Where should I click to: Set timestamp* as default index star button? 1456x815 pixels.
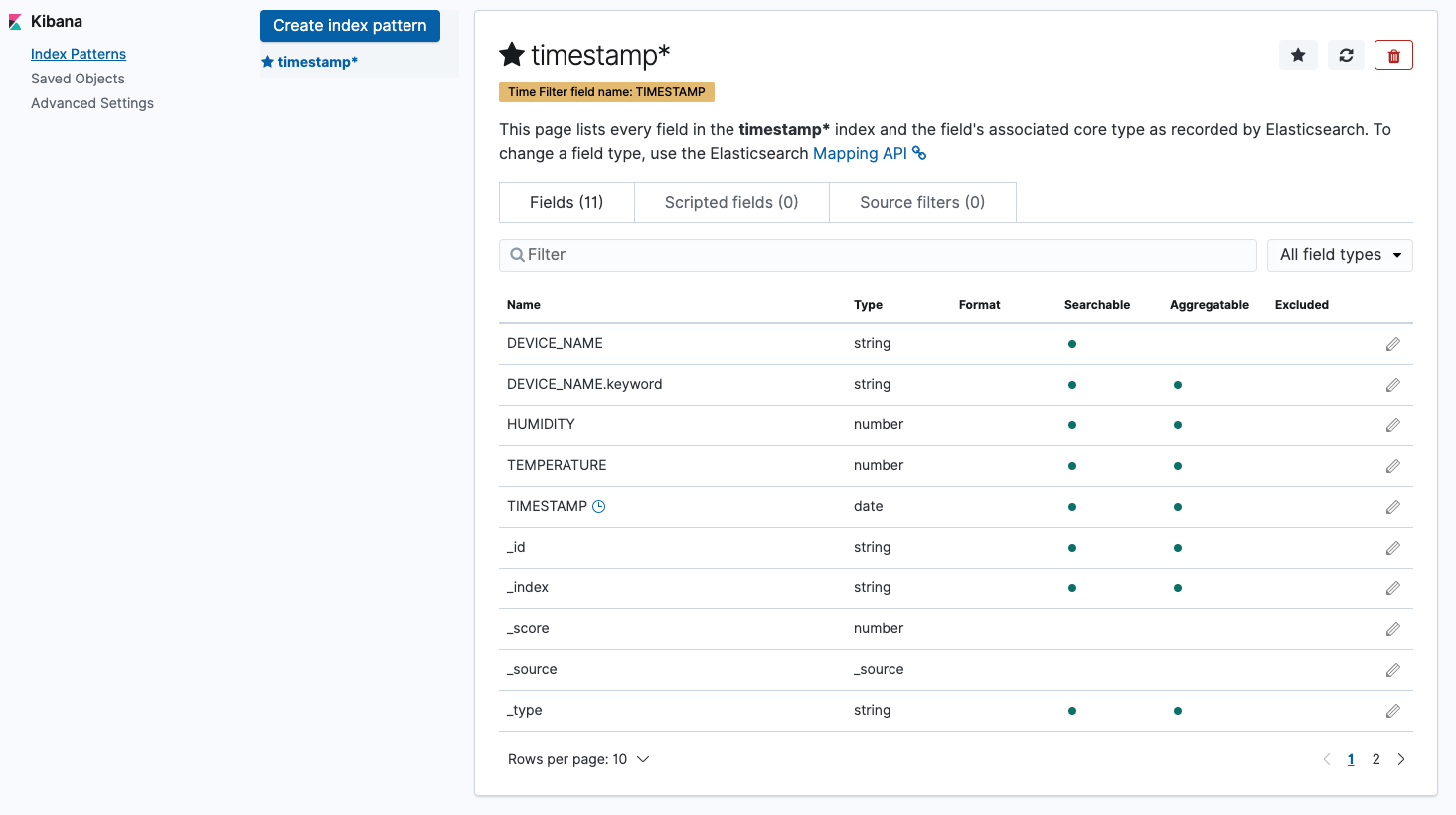point(1298,55)
